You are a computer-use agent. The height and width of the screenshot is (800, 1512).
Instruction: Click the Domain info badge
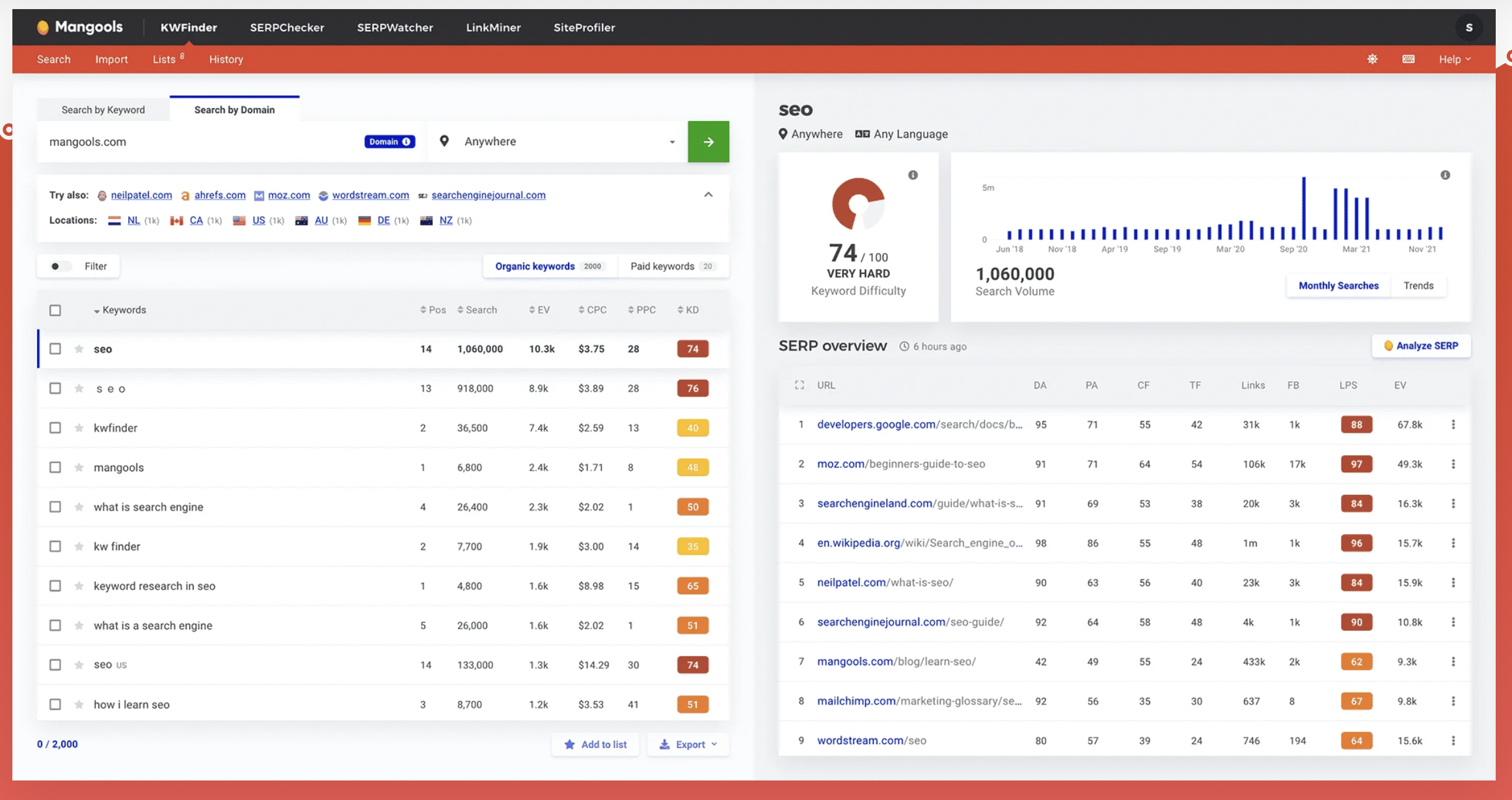(x=389, y=142)
